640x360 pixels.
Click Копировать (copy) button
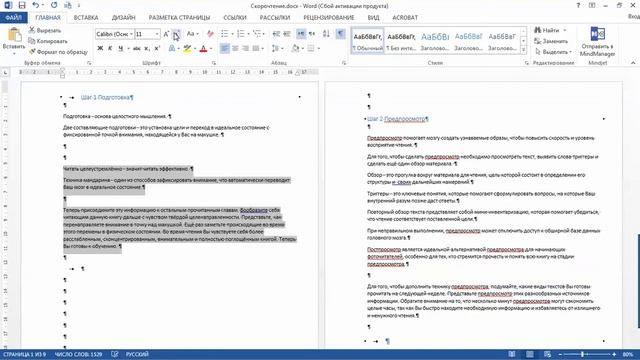click(48, 41)
